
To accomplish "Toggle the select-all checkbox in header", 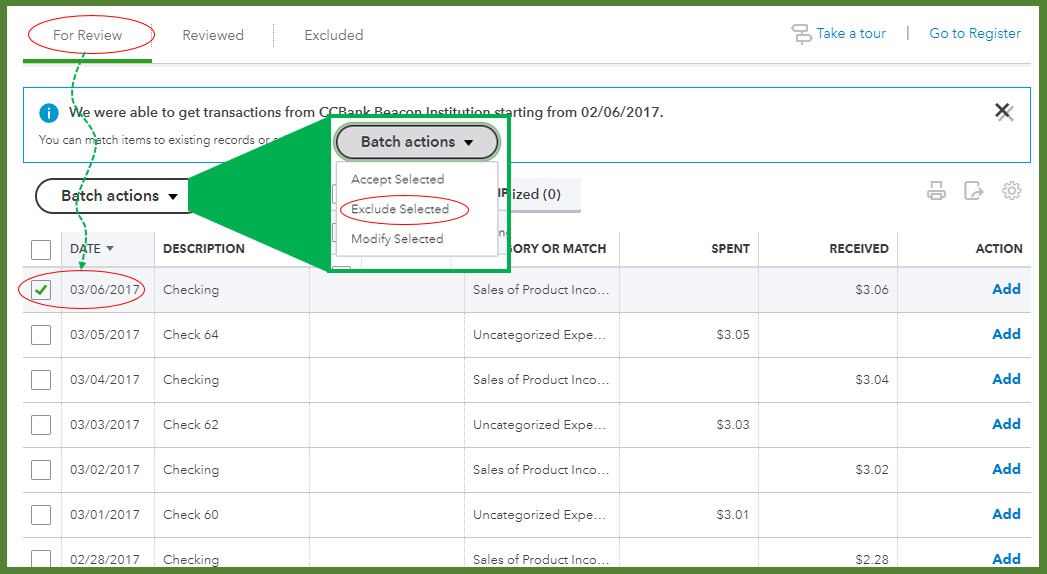I will pos(41,250).
